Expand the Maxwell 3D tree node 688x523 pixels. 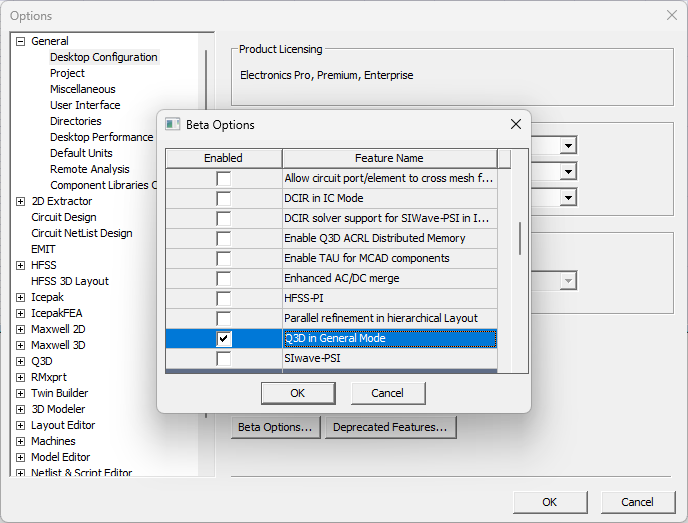coord(20,345)
